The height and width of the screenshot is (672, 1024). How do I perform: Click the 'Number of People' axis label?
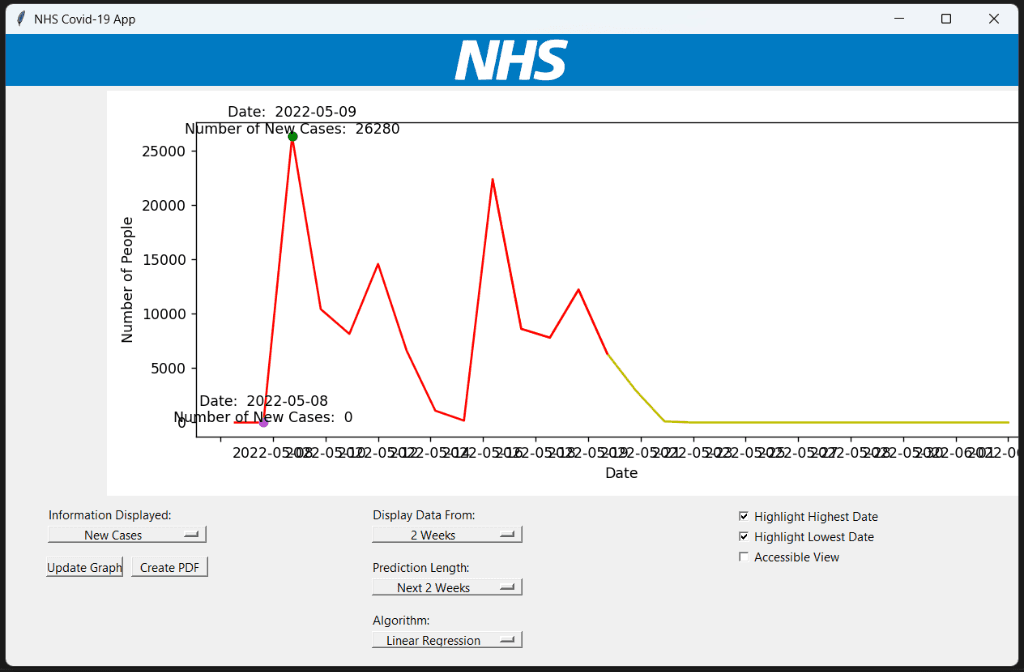[127, 280]
